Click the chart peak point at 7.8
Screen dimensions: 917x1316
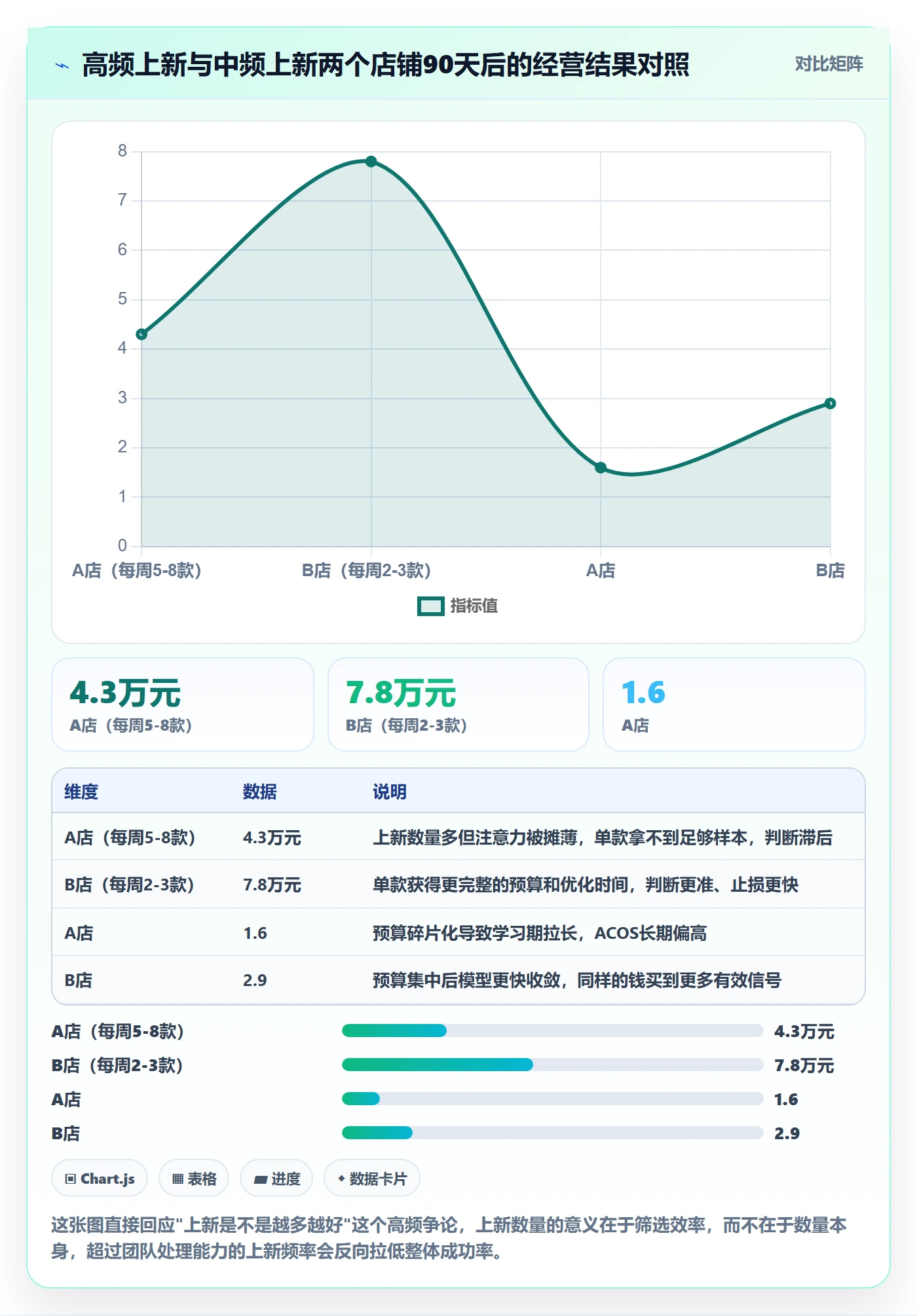point(371,161)
